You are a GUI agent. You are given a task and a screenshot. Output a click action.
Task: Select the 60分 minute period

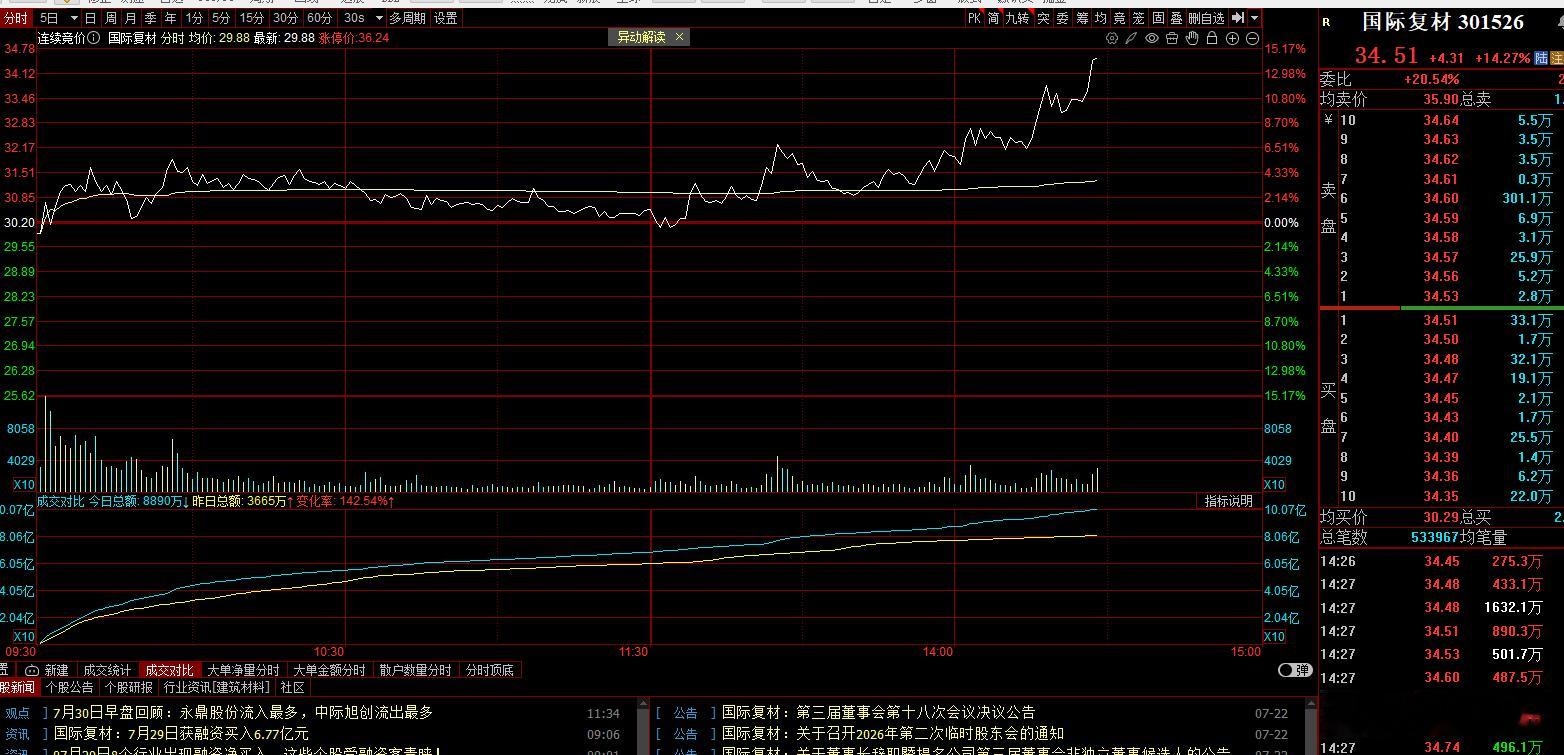click(x=320, y=18)
